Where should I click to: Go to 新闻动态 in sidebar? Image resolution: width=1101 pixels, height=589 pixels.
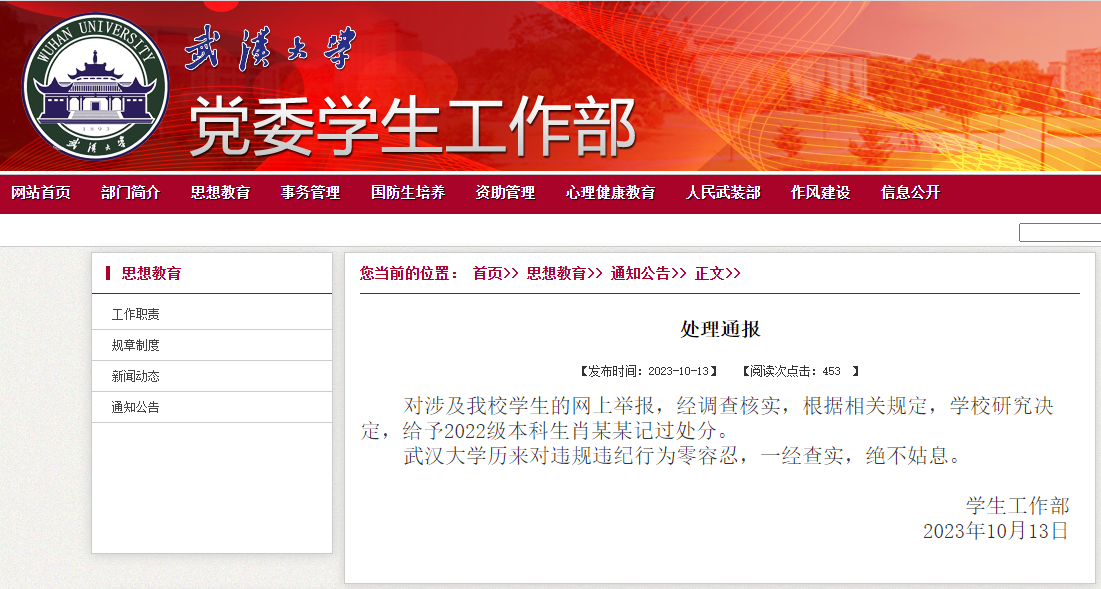[136, 376]
